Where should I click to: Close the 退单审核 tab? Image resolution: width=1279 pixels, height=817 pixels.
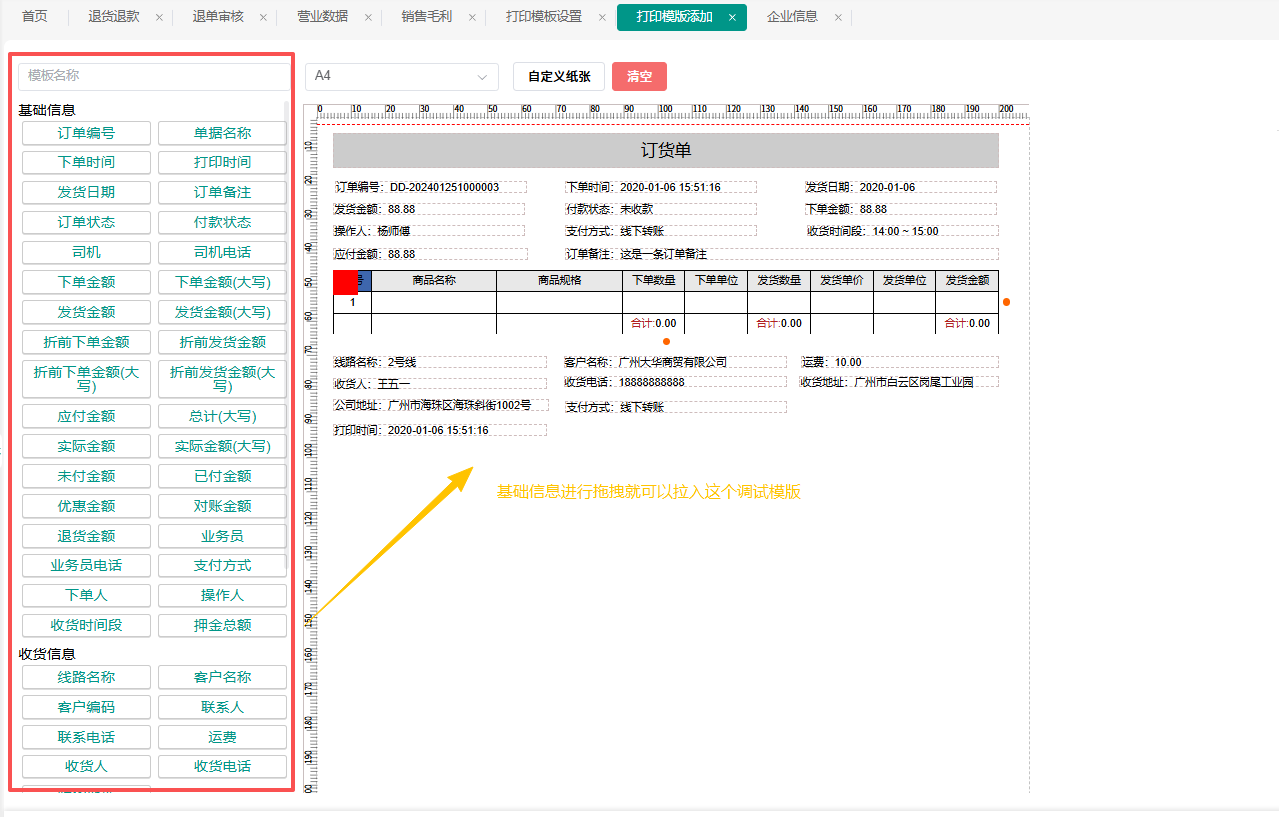(263, 17)
